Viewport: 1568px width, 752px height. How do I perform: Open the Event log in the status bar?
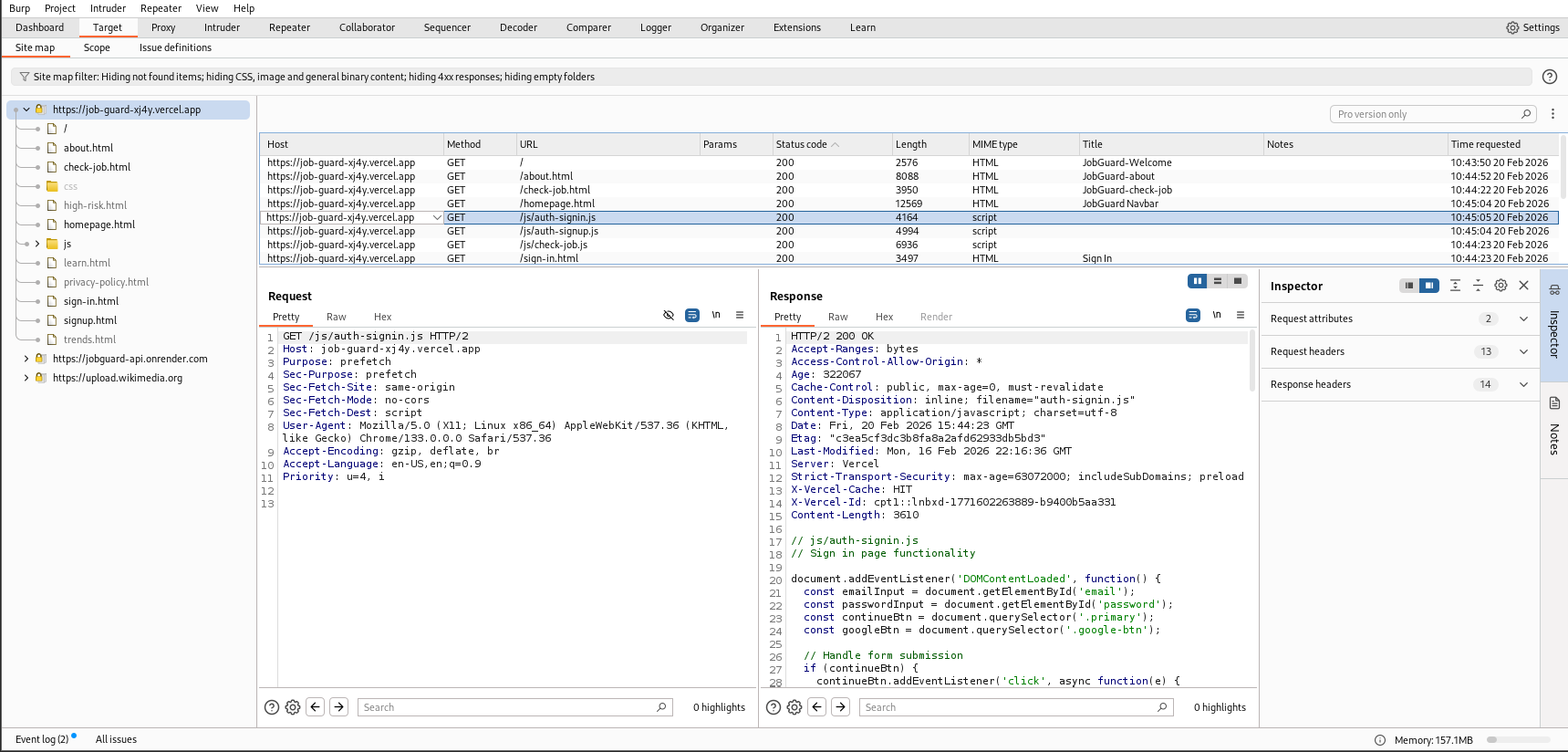click(x=42, y=739)
